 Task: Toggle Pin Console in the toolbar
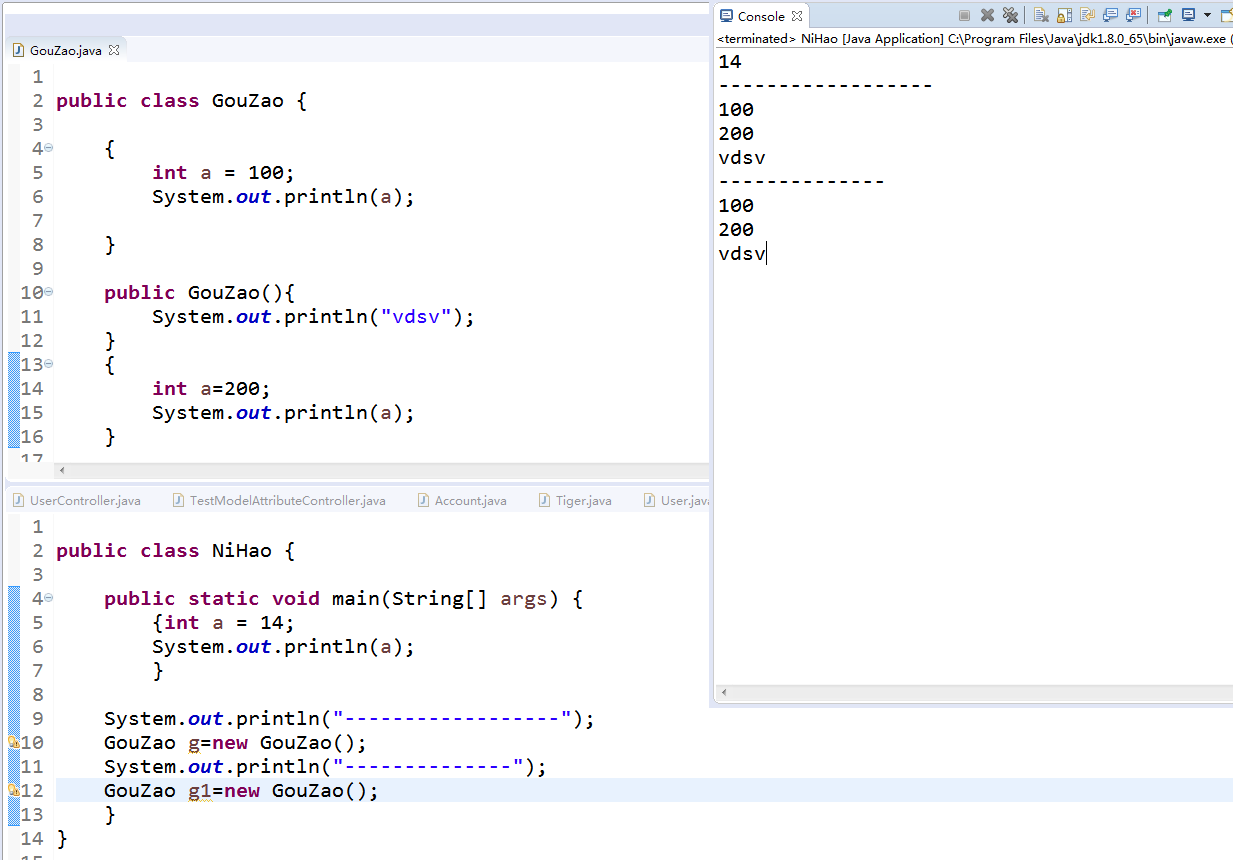coord(1164,15)
